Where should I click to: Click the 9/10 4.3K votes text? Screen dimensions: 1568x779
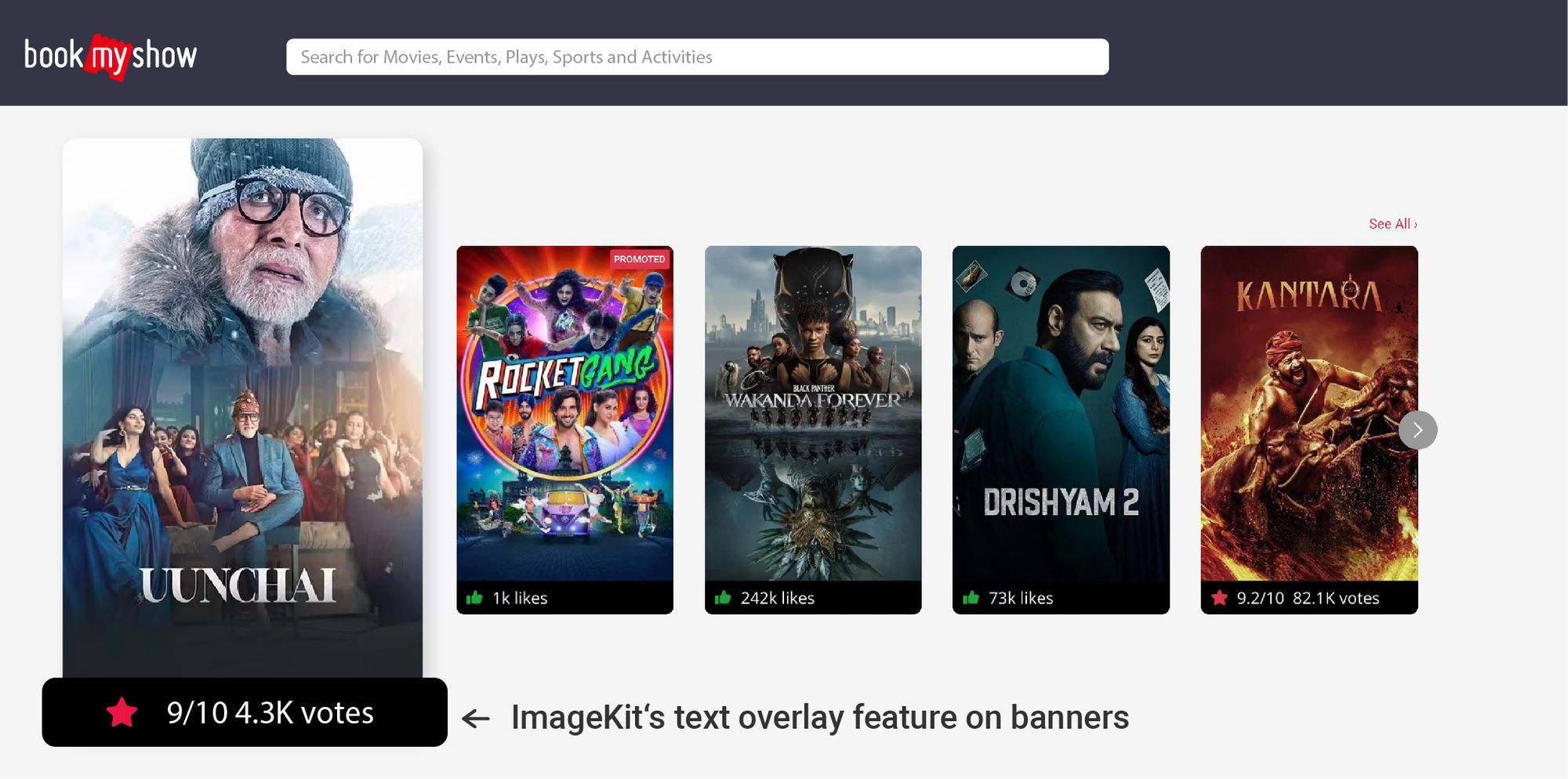point(270,713)
